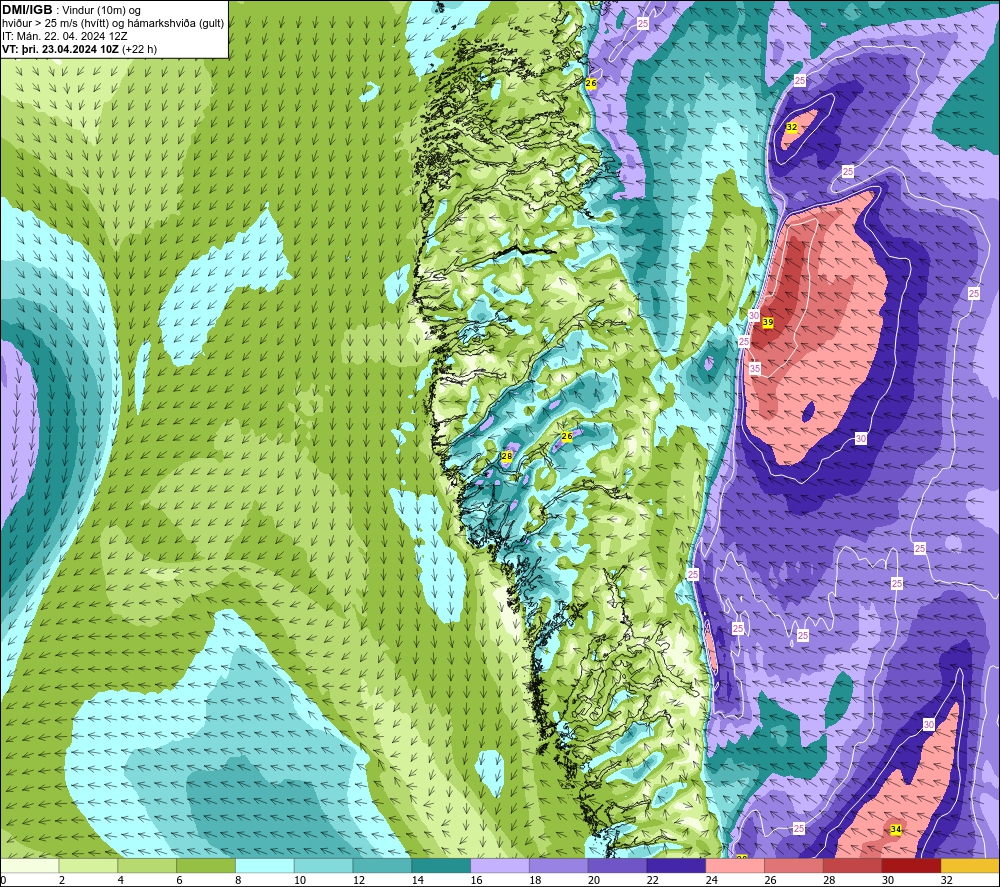This screenshot has height=887, width=1000.
Task: Choose the 22–24 m/s dark indigo legend swatch
Action: point(676,865)
